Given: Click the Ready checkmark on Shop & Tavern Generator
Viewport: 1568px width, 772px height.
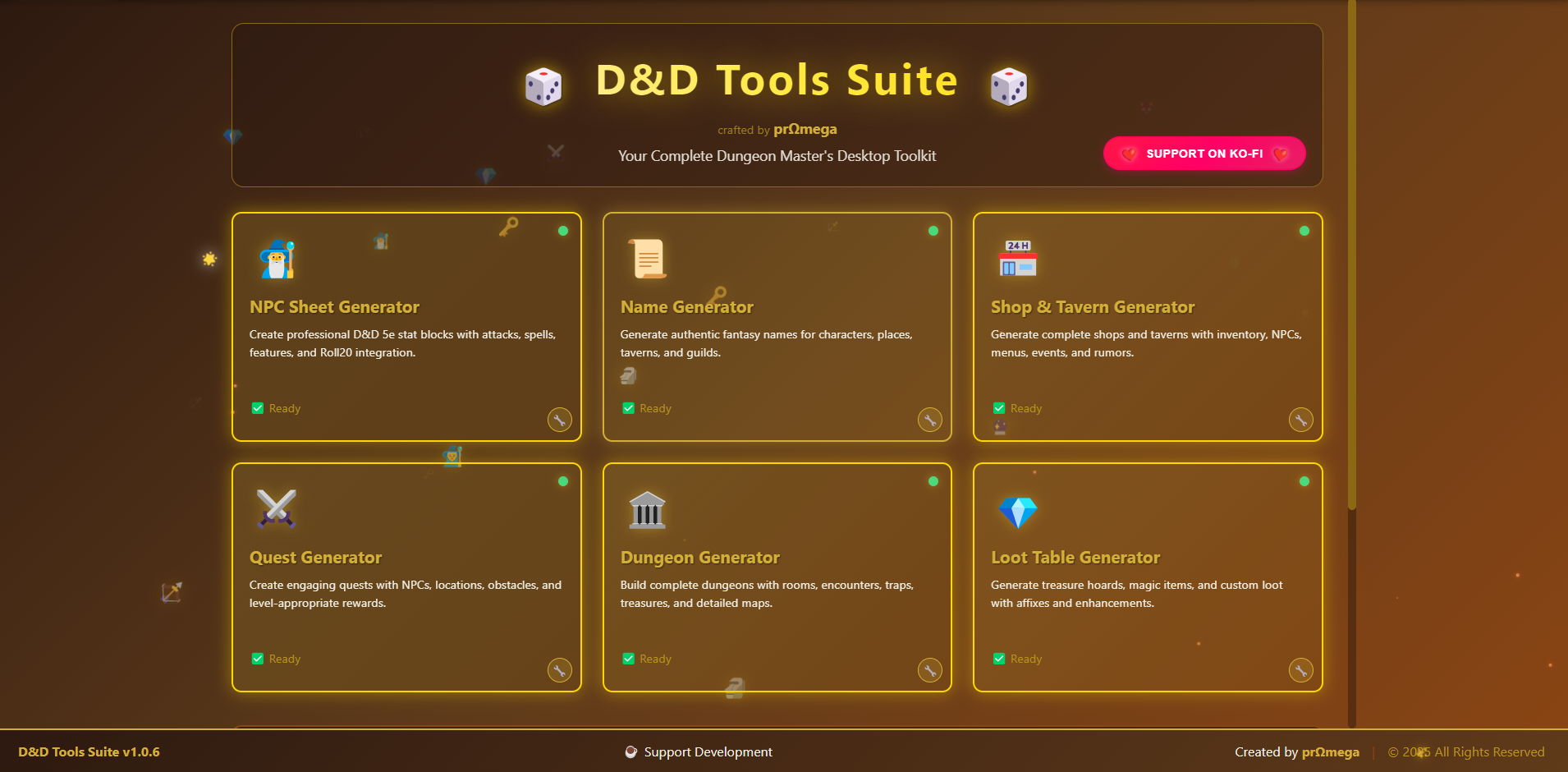Looking at the screenshot, I should tap(999, 408).
